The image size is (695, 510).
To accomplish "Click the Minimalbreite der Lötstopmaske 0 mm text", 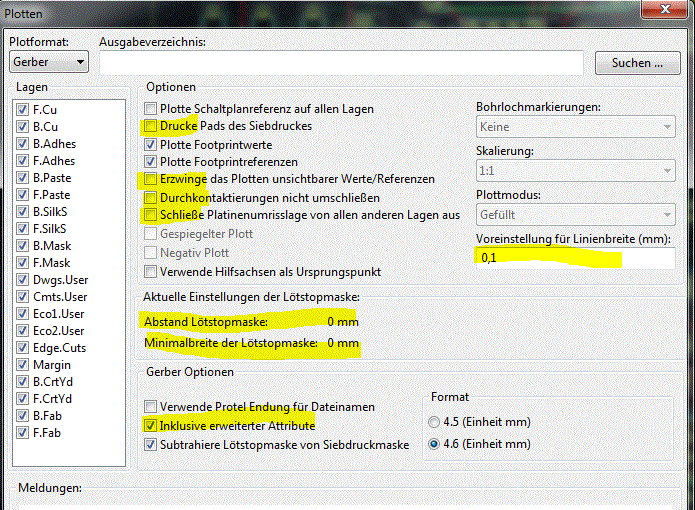I will [251, 343].
